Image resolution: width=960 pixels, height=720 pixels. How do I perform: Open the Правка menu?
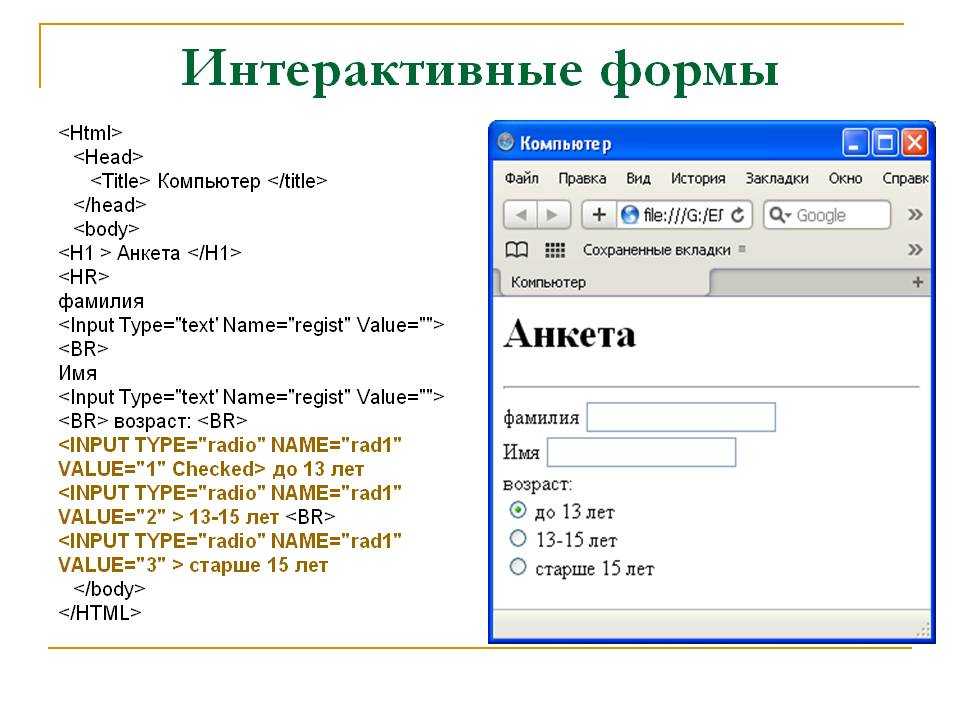pos(582,178)
